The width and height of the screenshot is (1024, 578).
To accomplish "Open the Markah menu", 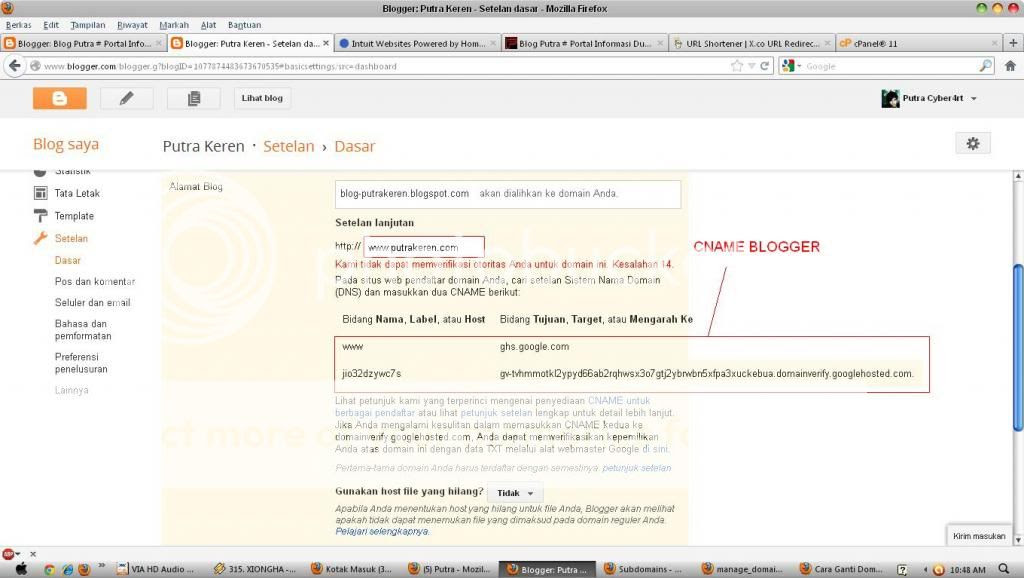I will (x=174, y=25).
